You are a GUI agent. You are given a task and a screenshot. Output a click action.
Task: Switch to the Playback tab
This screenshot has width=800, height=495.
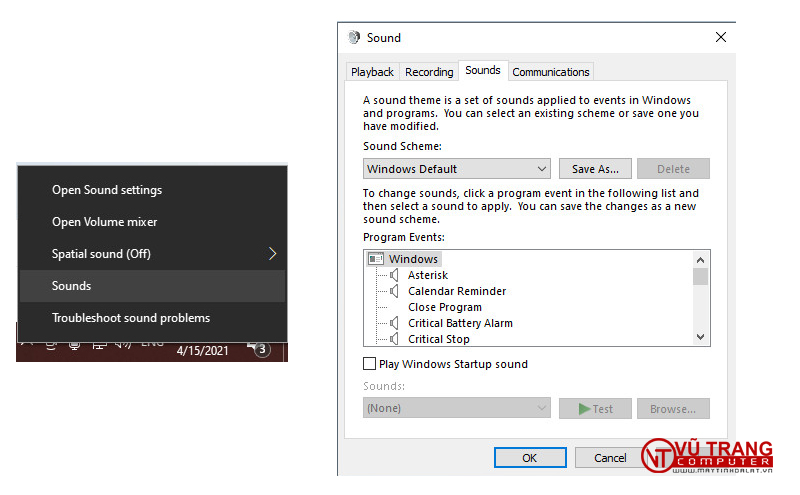click(x=372, y=72)
